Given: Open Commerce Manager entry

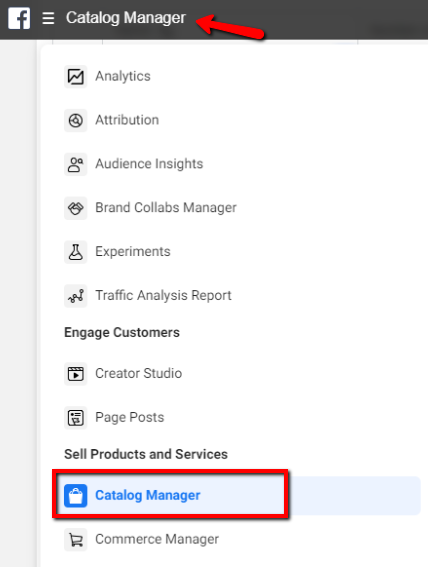Looking at the screenshot, I should pos(157,539).
